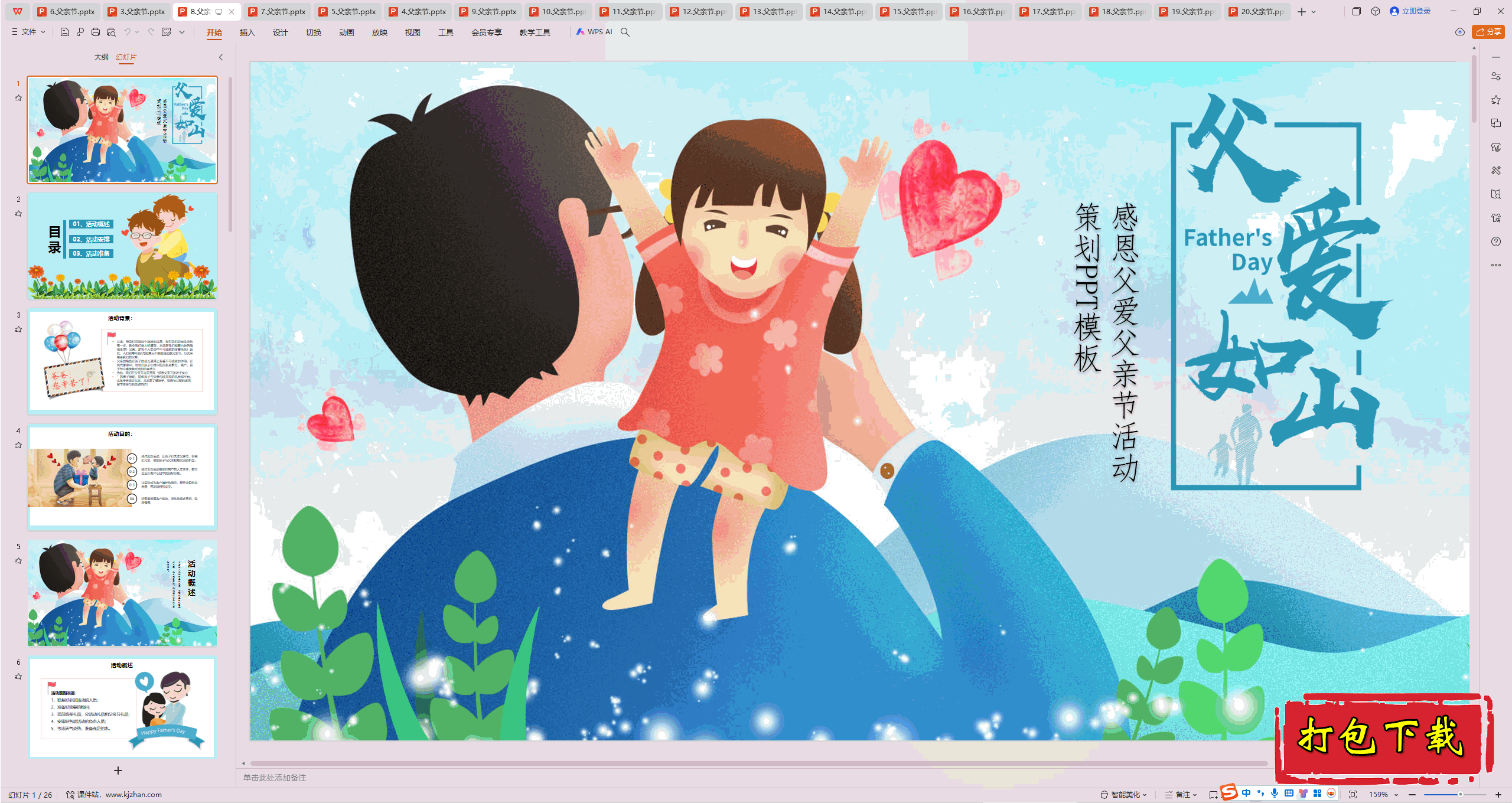Click the horizontal scrollbar under the slide
The image size is (1512, 803).
758,763
